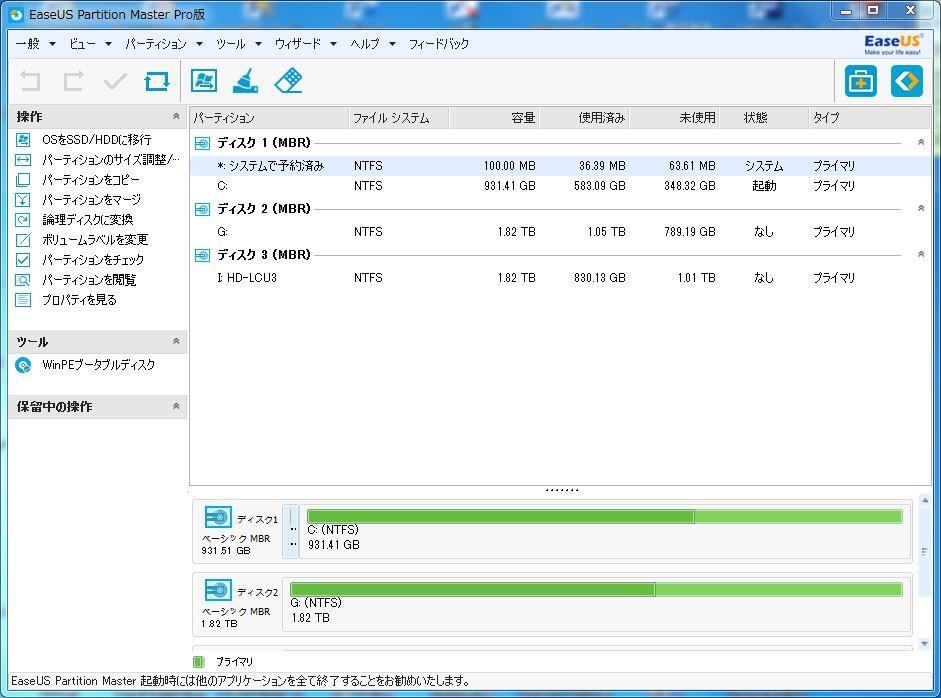Click the OSをSSD/HDDに移行 link
Screen dimensions: 941x698
[97, 140]
